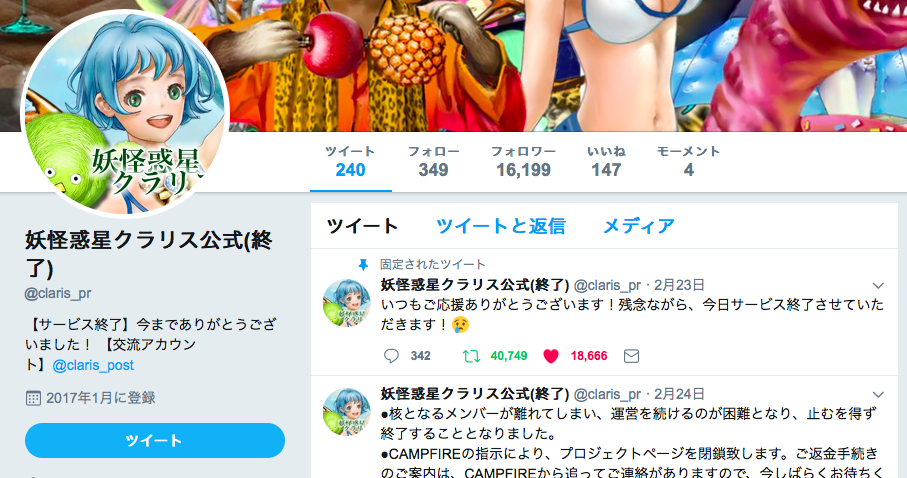The height and width of the screenshot is (478, 907).
Task: Click the pin icon above pinned tweet
Action: click(363, 264)
